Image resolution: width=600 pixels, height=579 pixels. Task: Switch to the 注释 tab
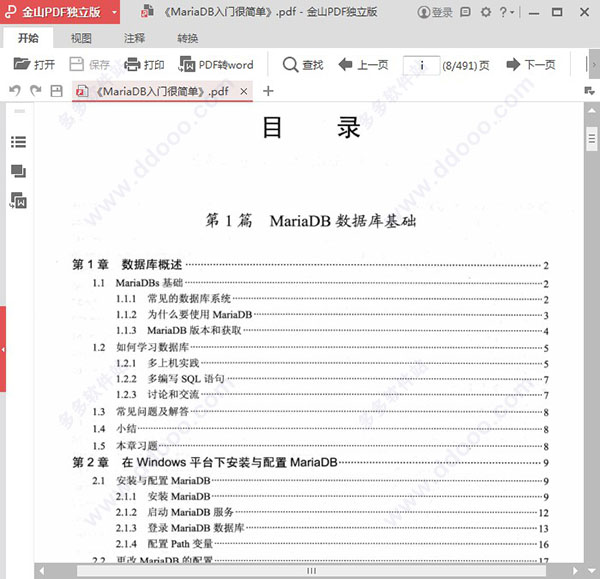coord(134,38)
